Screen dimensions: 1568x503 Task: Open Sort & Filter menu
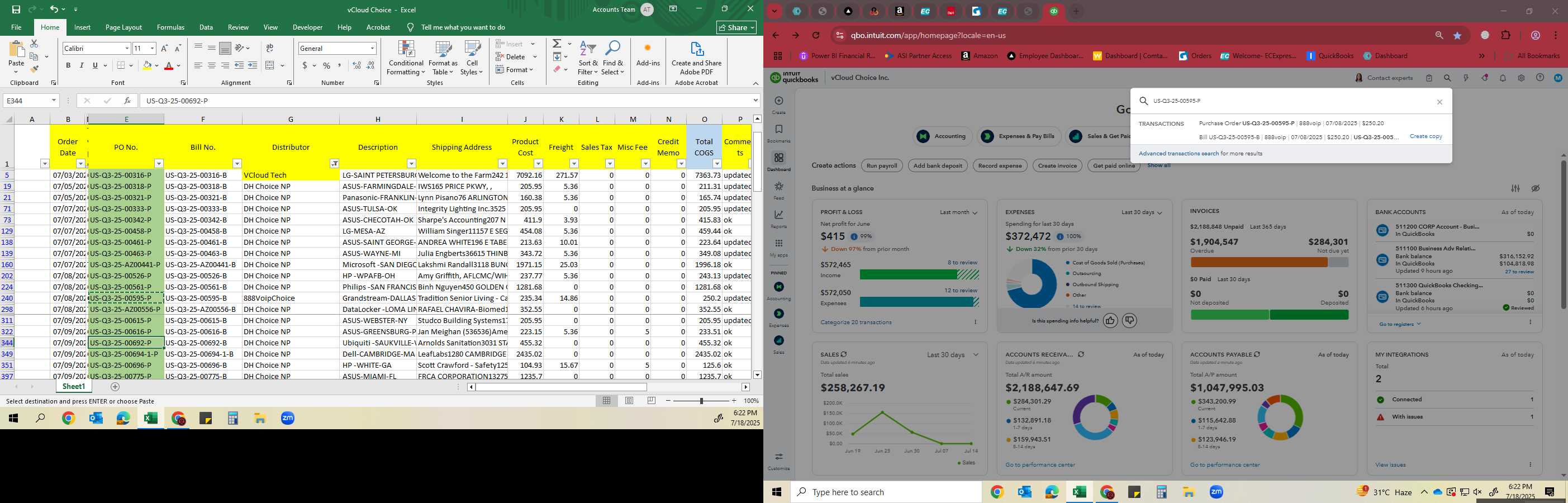tap(588, 58)
